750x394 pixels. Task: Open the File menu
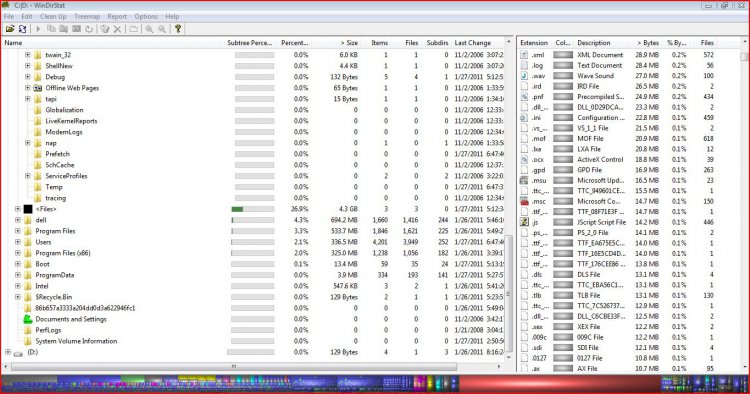pyautogui.click(x=9, y=16)
